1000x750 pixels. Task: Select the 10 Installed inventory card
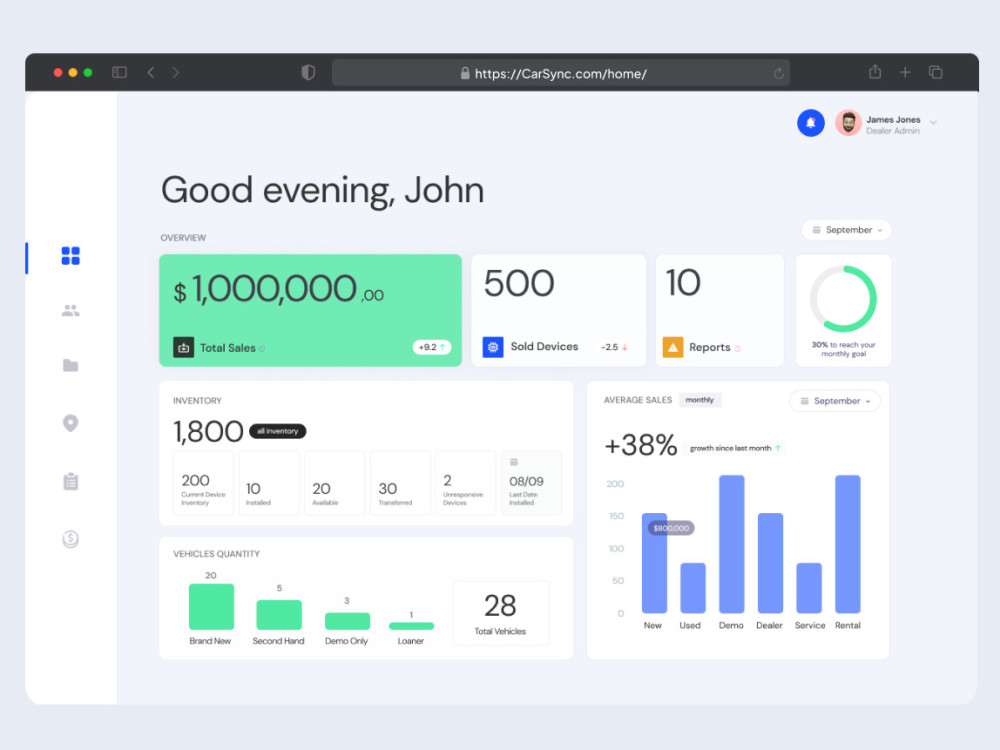click(269, 483)
